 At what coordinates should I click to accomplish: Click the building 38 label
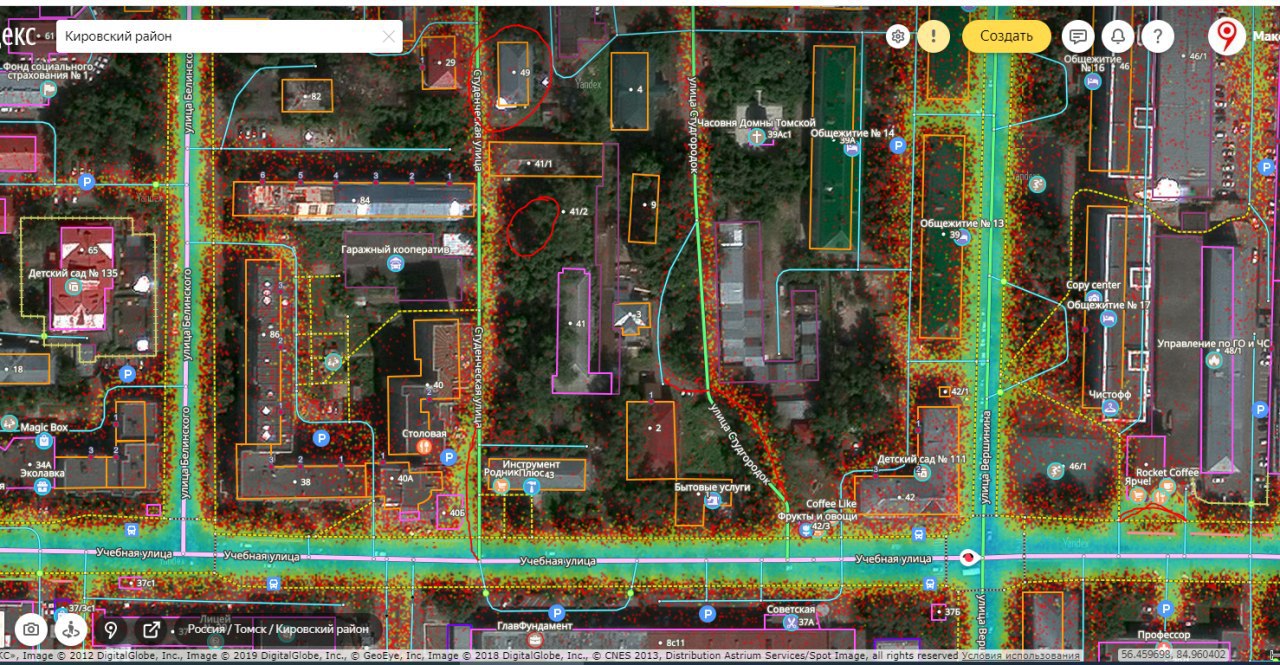(x=305, y=482)
